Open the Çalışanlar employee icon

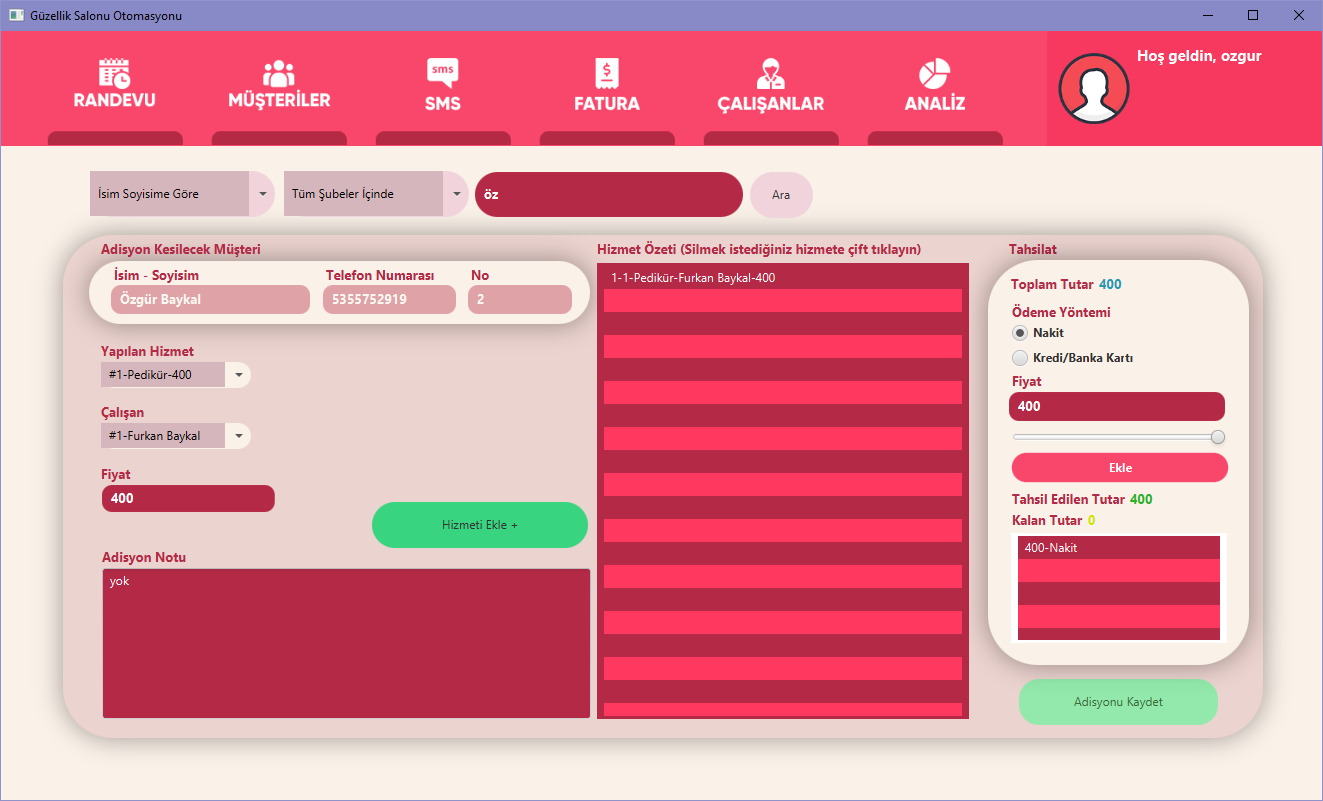770,73
